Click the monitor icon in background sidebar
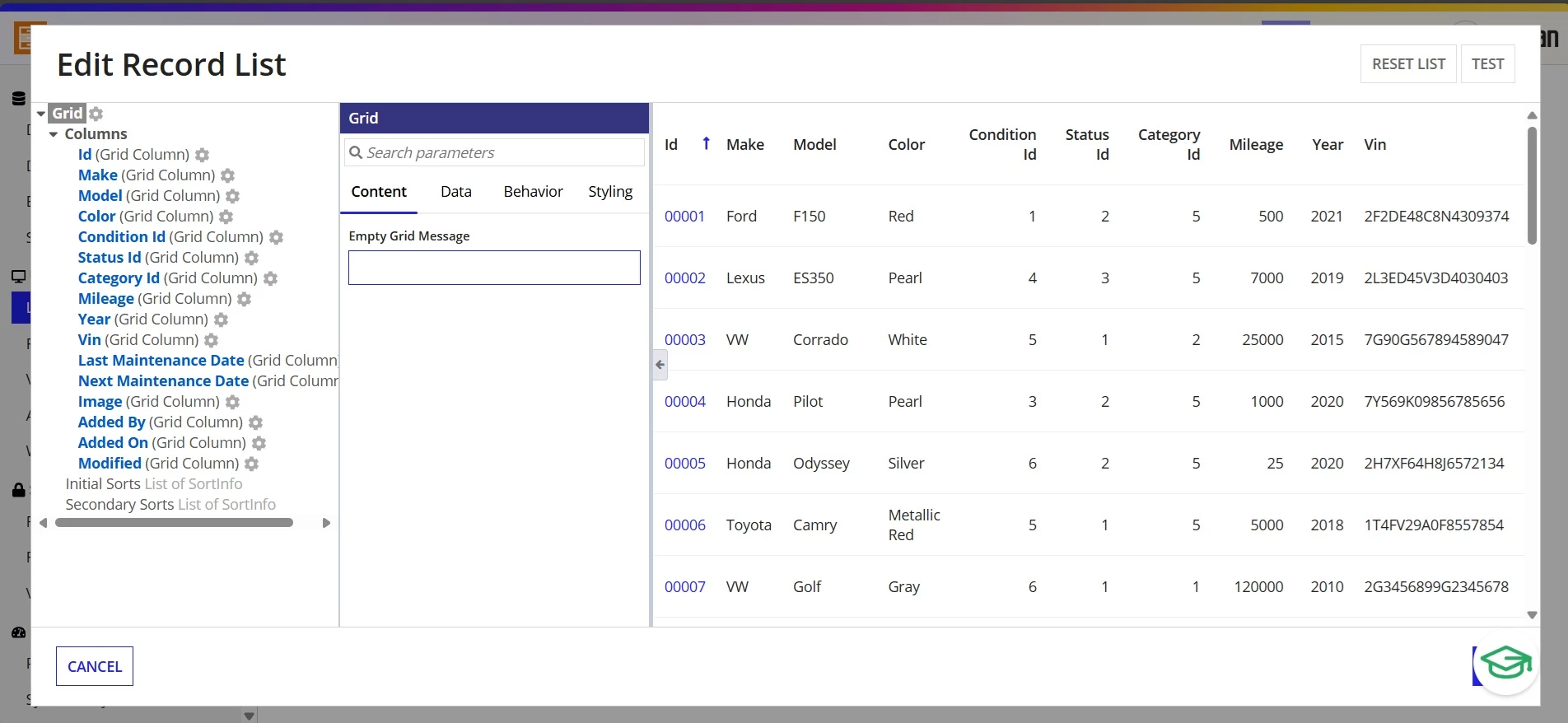The image size is (1568, 723). point(18,277)
